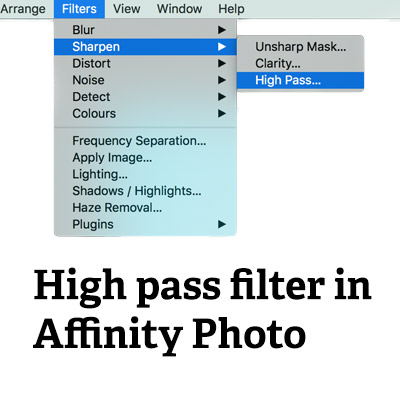Click the arrow beside Detect
The image size is (400, 400).
[222, 97]
